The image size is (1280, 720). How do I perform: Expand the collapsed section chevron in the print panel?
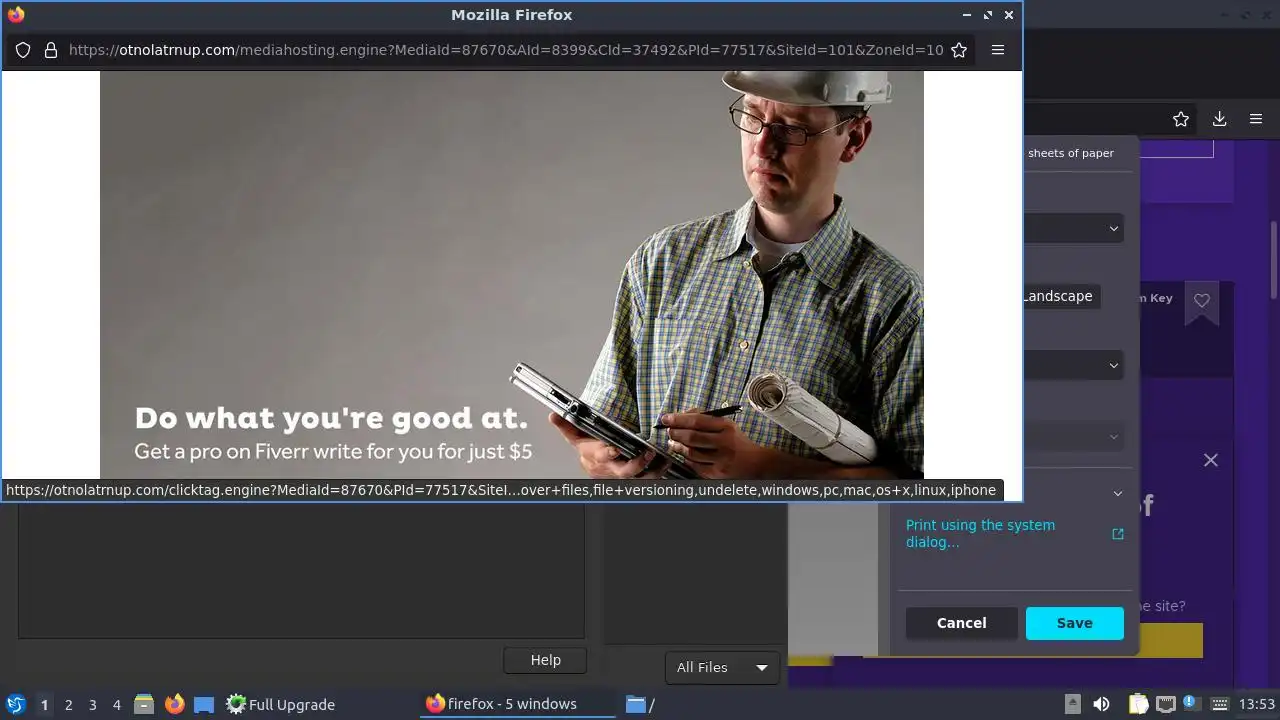tap(1118, 493)
